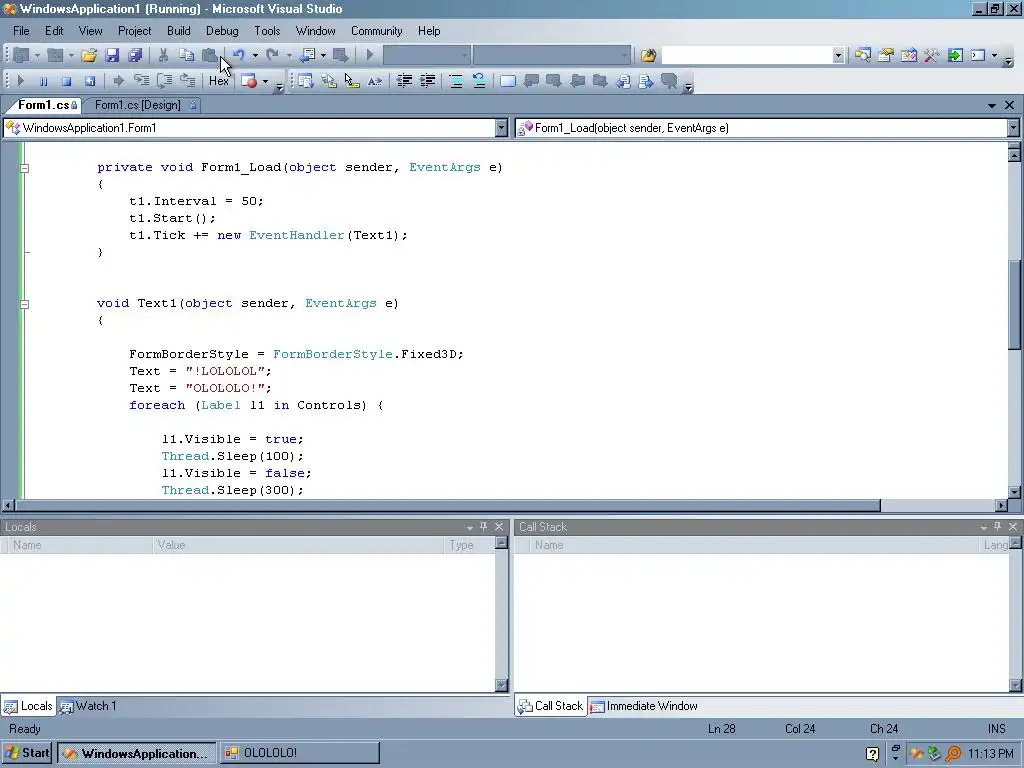Click the help question mark tray icon
1024x768 pixels.
872,754
